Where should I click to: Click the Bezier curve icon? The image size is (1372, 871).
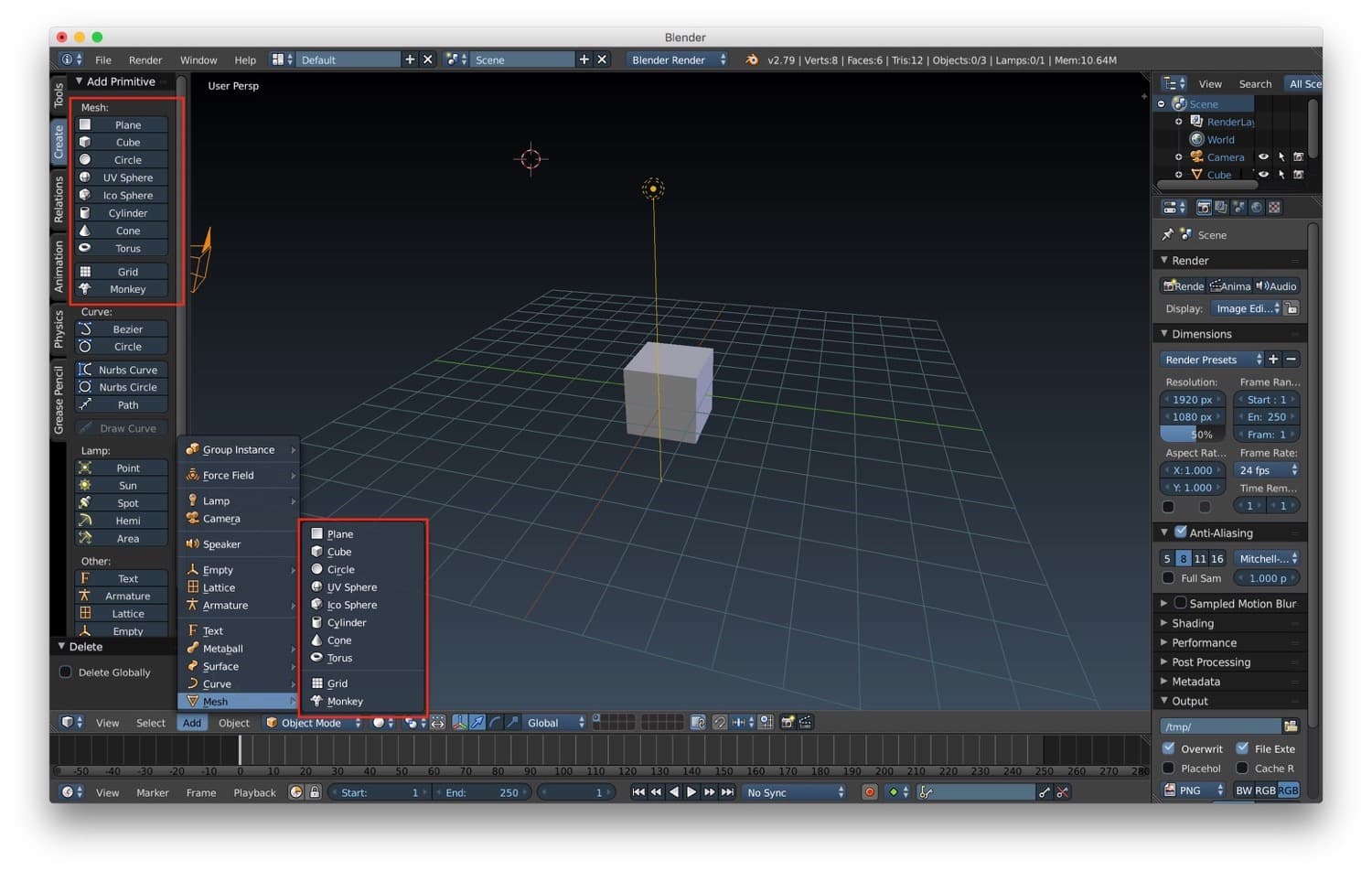(85, 329)
